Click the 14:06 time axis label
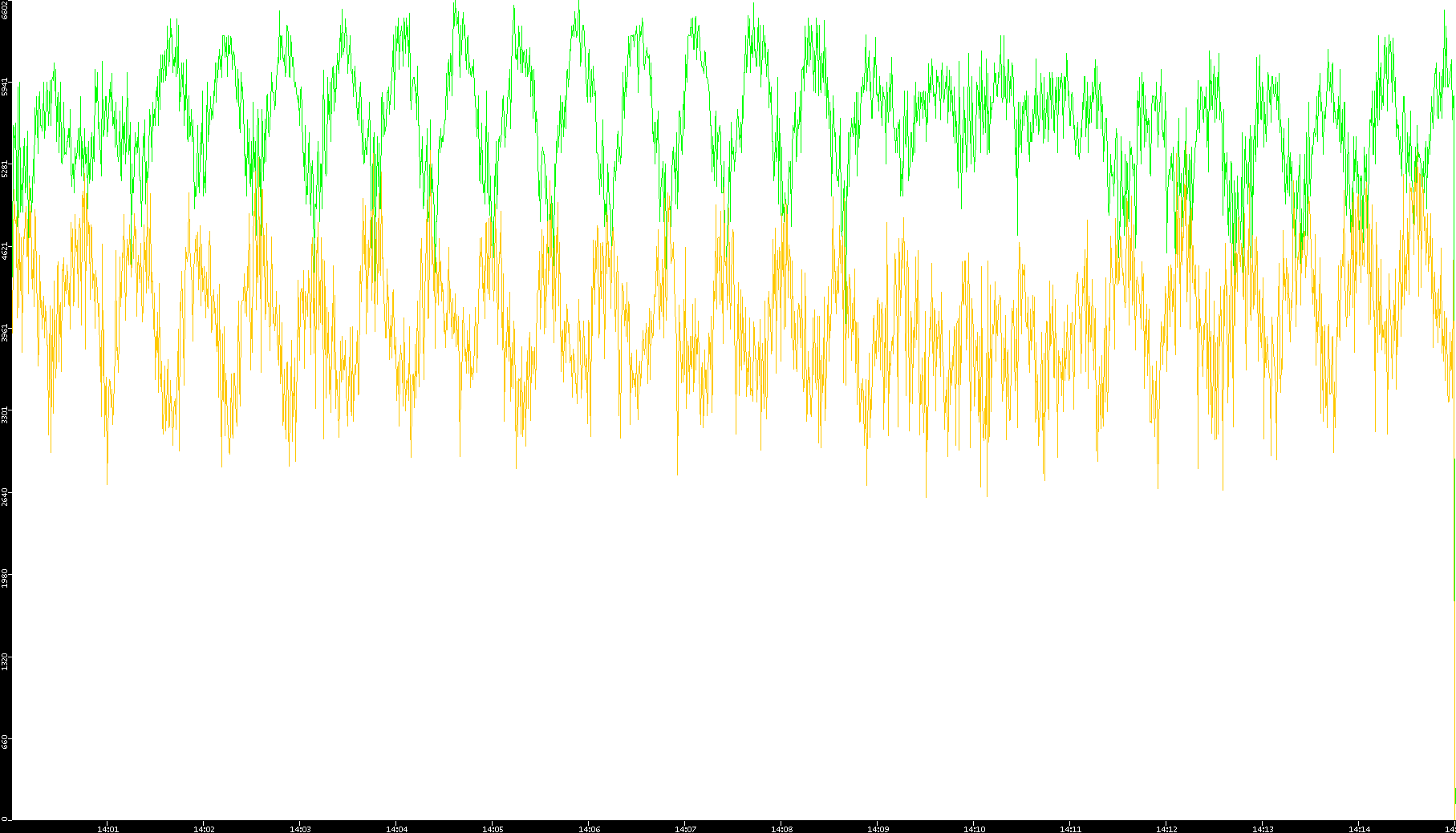 click(x=589, y=829)
